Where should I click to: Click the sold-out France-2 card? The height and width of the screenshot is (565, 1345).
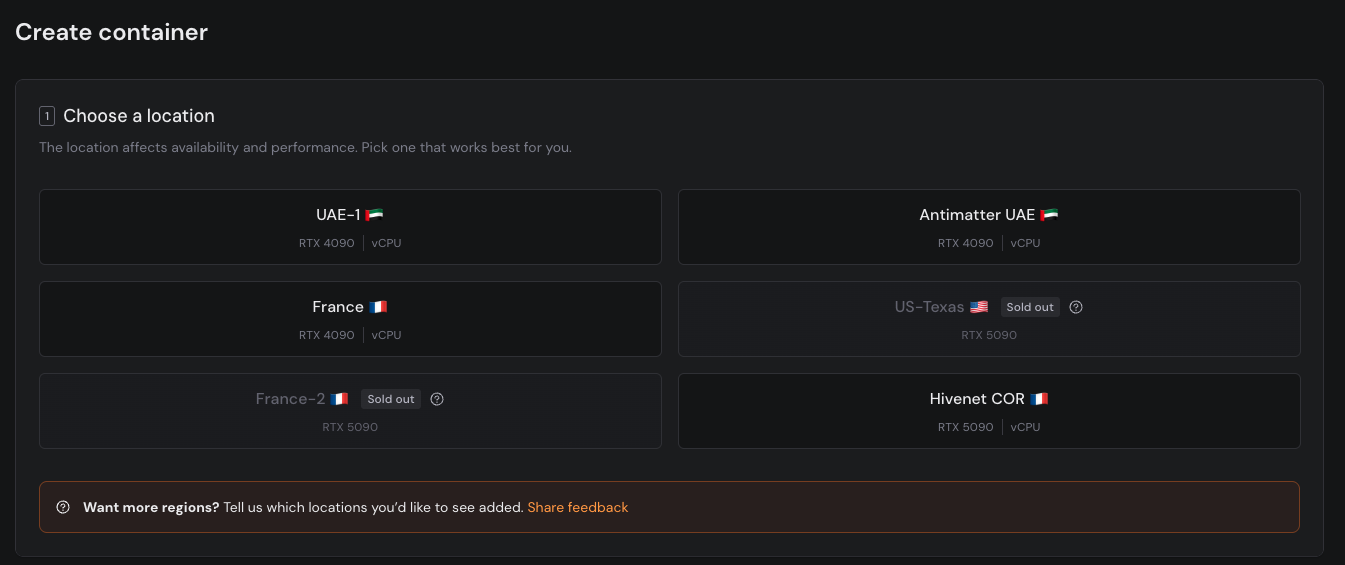click(350, 411)
